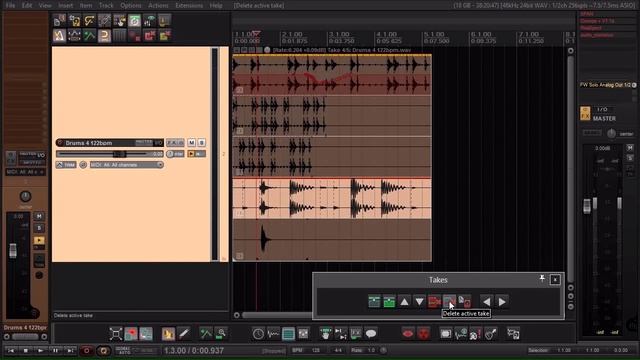Open the Track menu
This screenshot has width=640, height=360.
(106, 5)
